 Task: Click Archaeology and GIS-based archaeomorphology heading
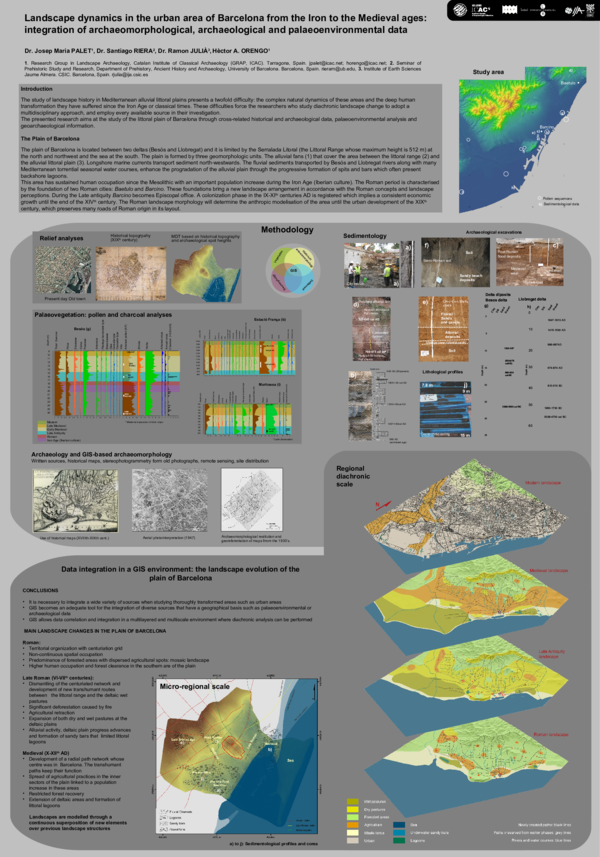point(101,454)
